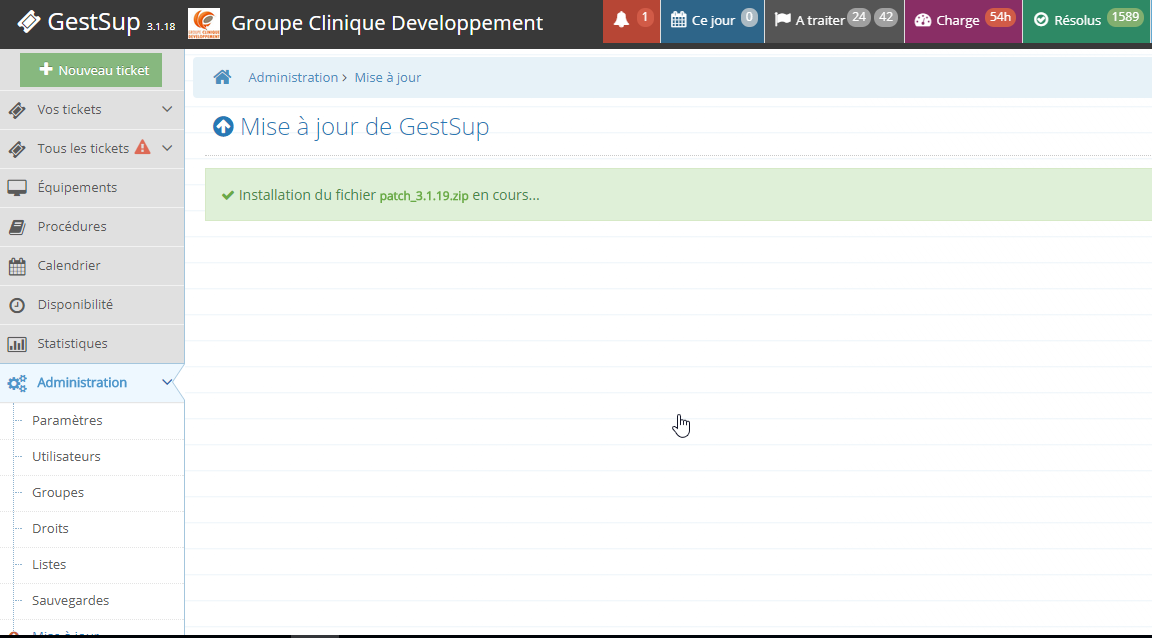Image resolution: width=1152 pixels, height=638 pixels.
Task: Click the notification count badge 1
Action: tap(645, 17)
